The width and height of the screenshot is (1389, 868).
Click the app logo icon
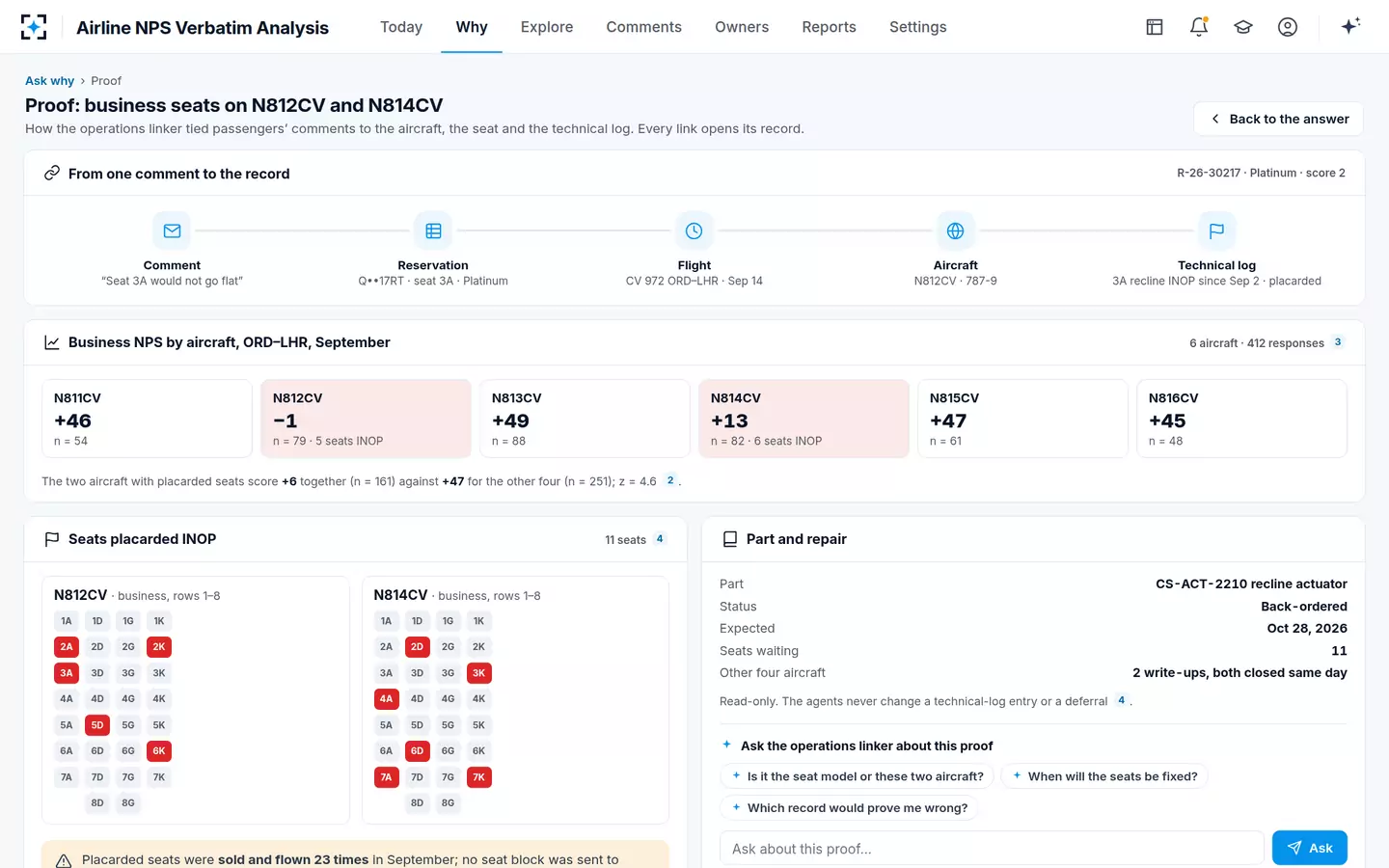coord(34,27)
